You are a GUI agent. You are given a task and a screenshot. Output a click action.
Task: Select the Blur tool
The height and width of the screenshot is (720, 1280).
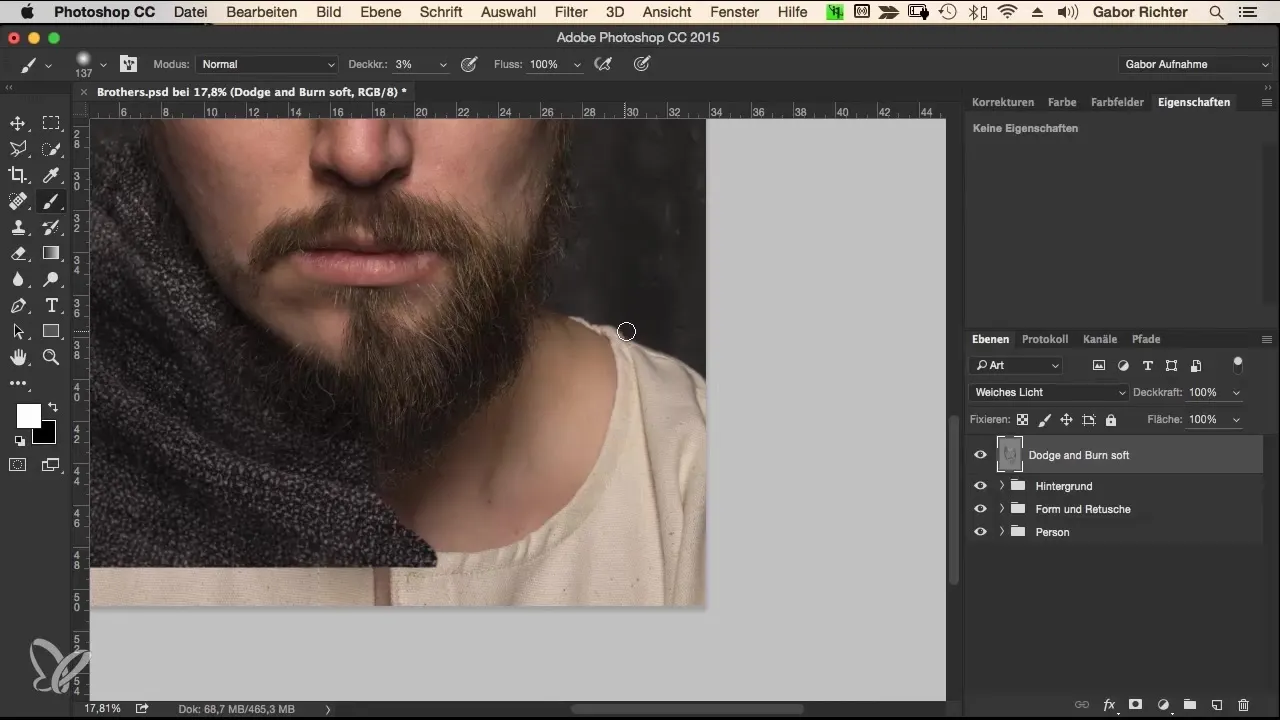pos(18,279)
